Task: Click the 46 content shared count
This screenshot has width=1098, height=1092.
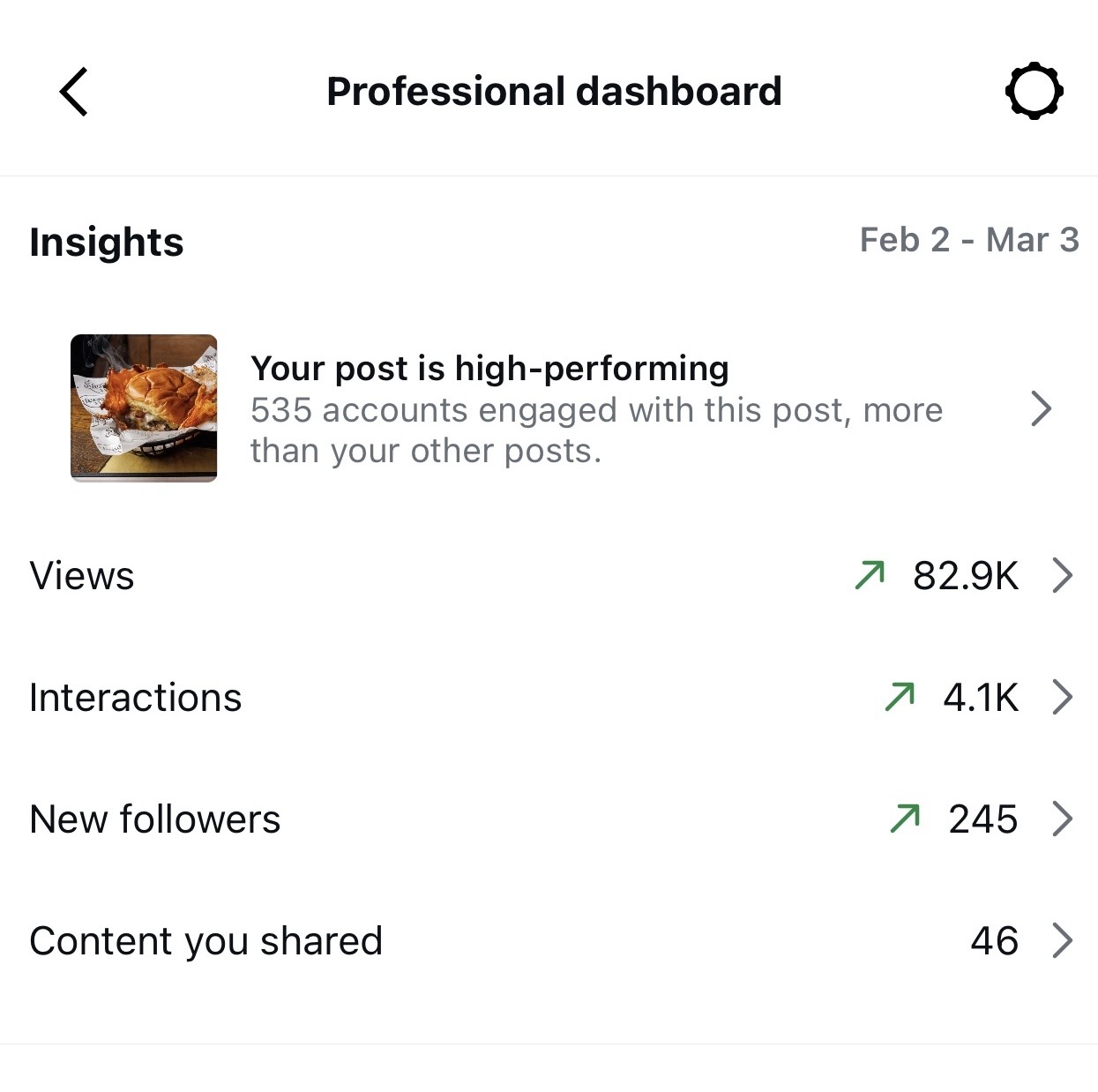Action: tap(994, 941)
